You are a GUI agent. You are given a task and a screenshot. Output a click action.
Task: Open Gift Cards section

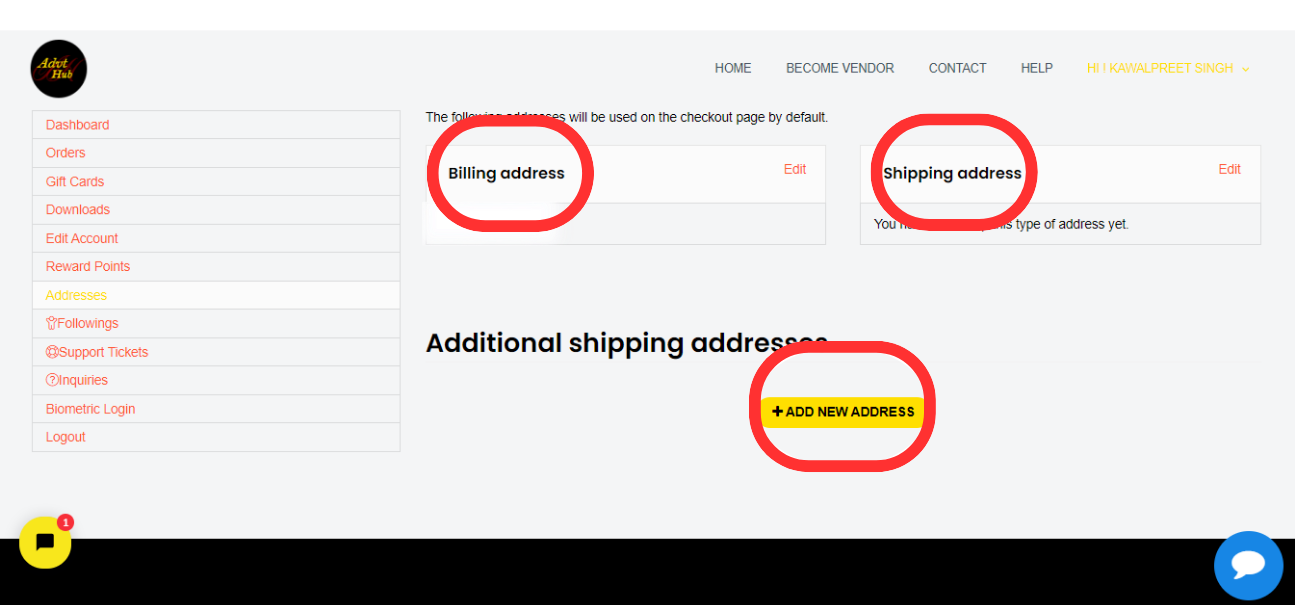[x=216, y=181]
